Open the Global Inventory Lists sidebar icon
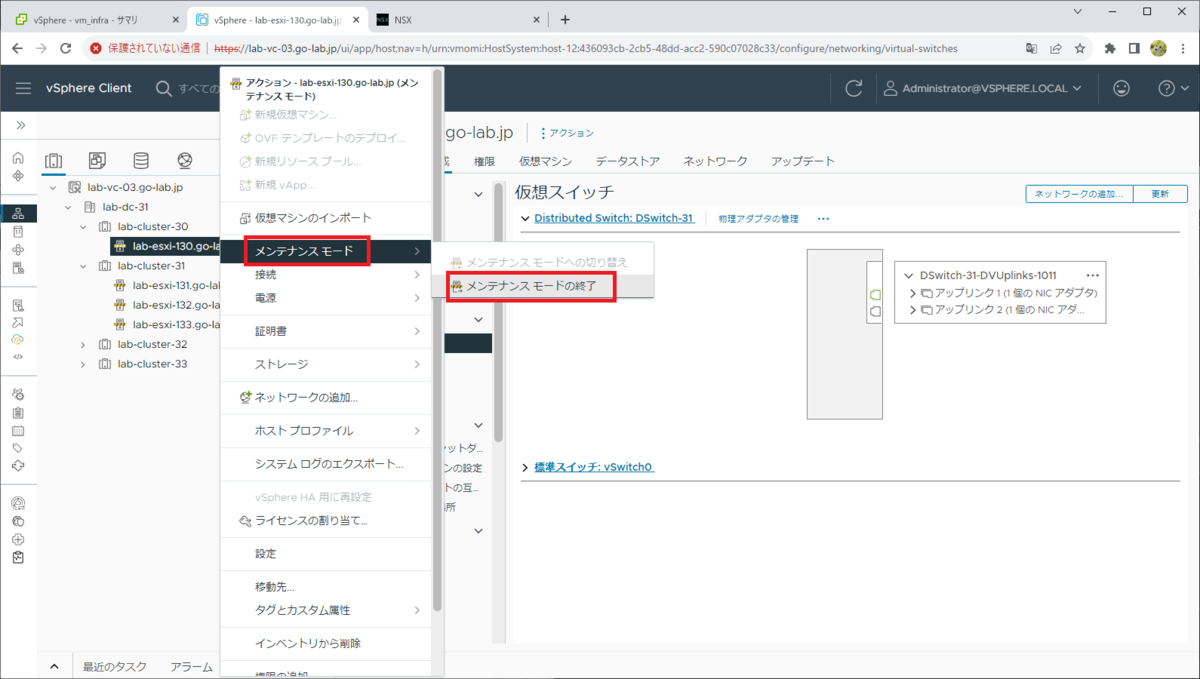The width and height of the screenshot is (1200, 679). 18,268
